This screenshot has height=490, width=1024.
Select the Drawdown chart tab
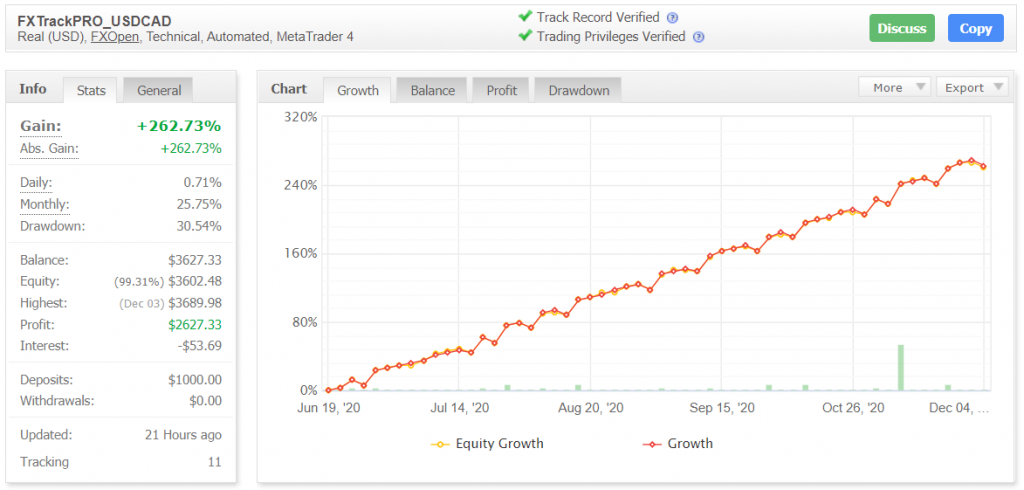click(x=578, y=90)
